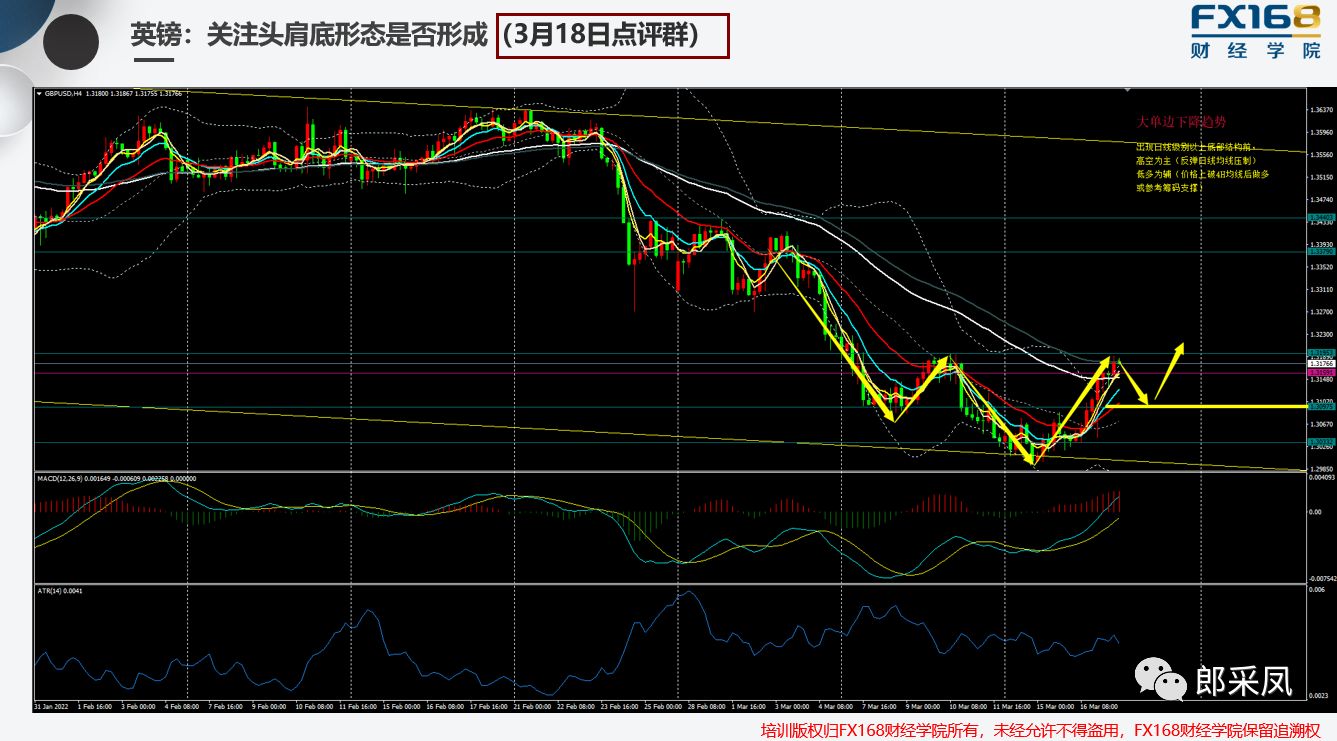Screen dimensions: 1337x741
Task: Click the white current price label 1.31766
Action: pyautogui.click(x=1321, y=363)
